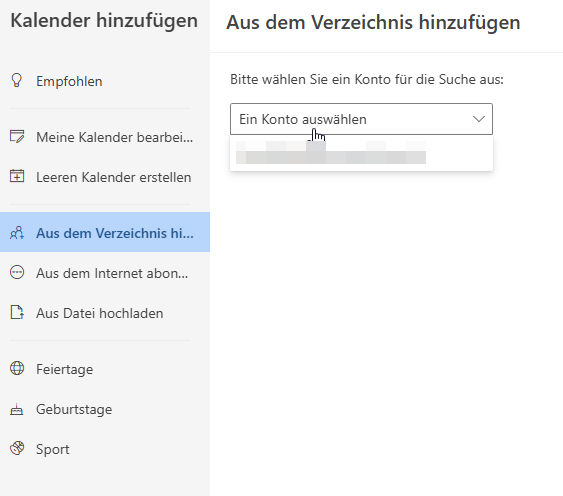This screenshot has width=563, height=496.
Task: Click the file upload icon for Aus Datei
Action: (x=17, y=313)
